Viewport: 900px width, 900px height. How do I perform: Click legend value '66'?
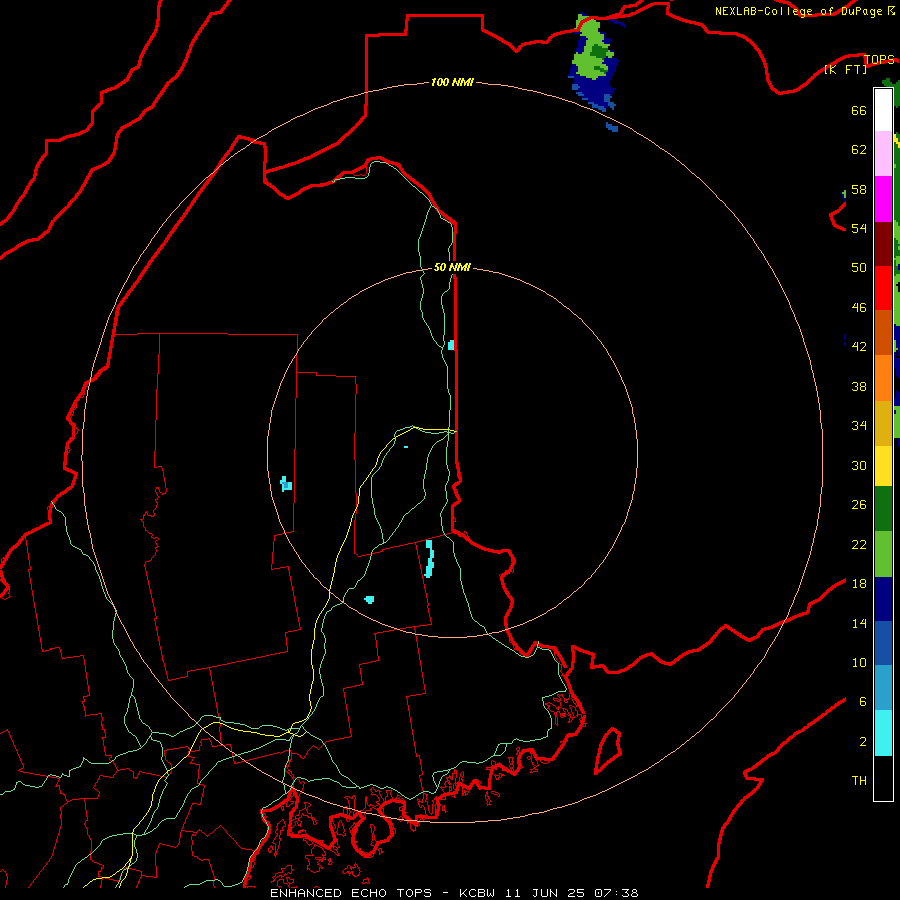click(x=859, y=111)
